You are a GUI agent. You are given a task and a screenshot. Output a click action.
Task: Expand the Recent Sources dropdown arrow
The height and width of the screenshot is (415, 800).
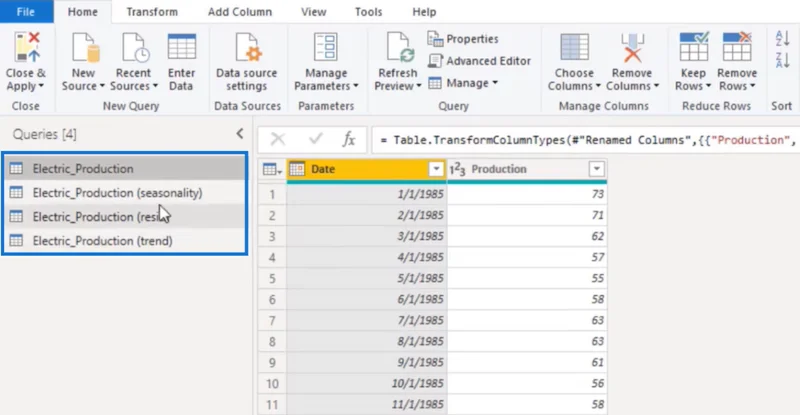155,86
